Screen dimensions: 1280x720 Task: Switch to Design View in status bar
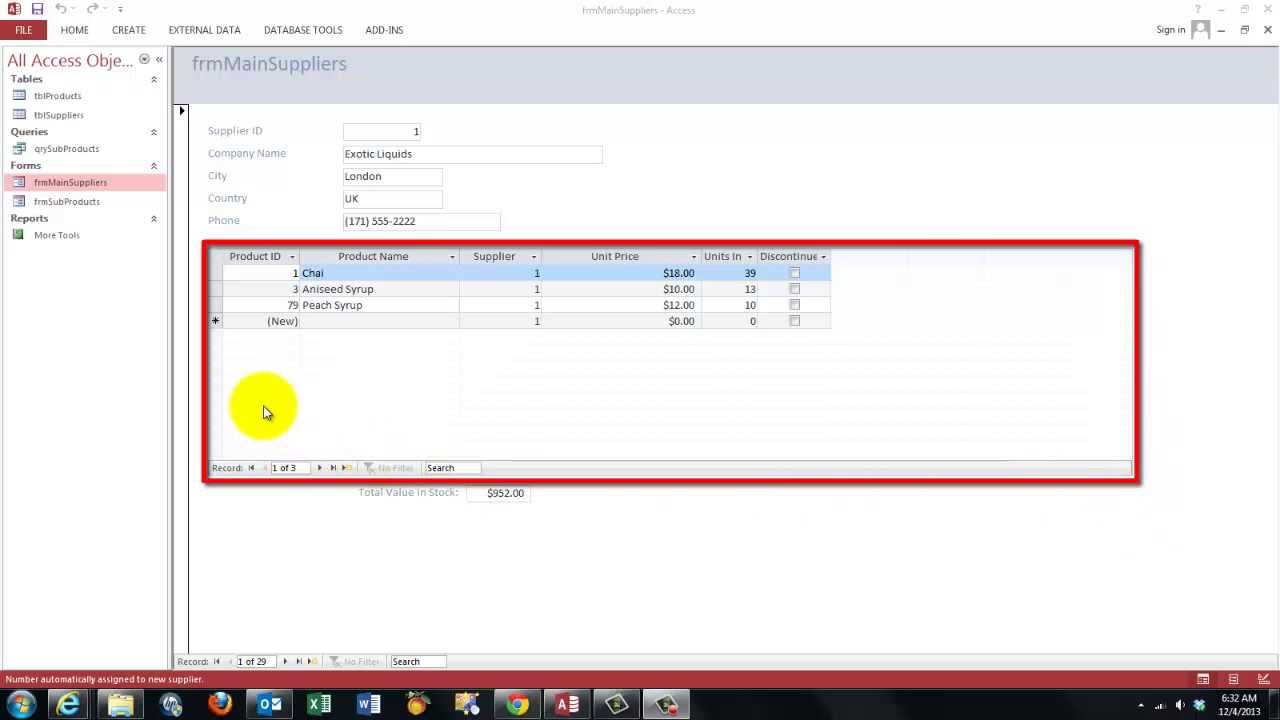click(x=1263, y=680)
